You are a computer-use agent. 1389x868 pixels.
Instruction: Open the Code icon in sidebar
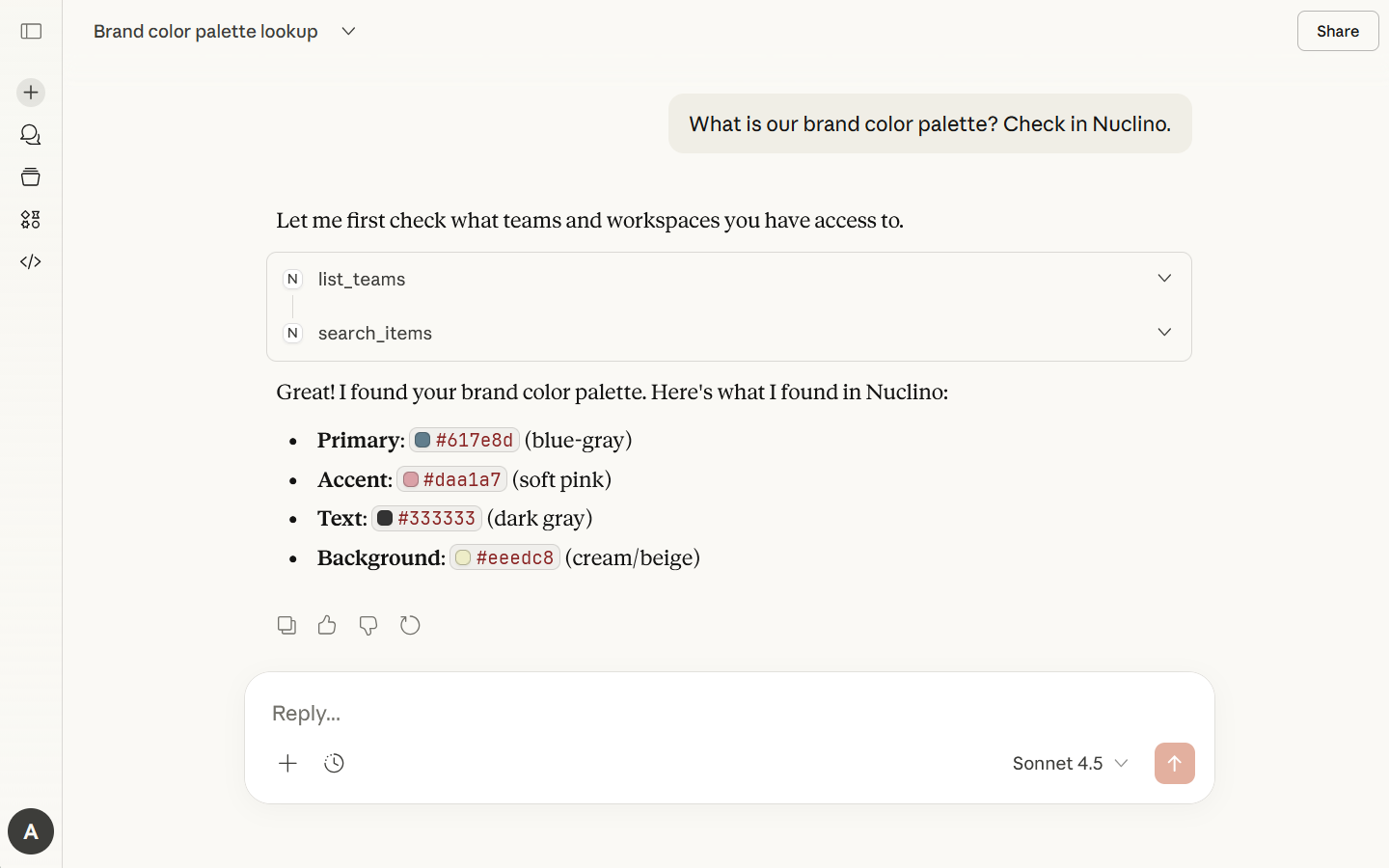click(31, 262)
